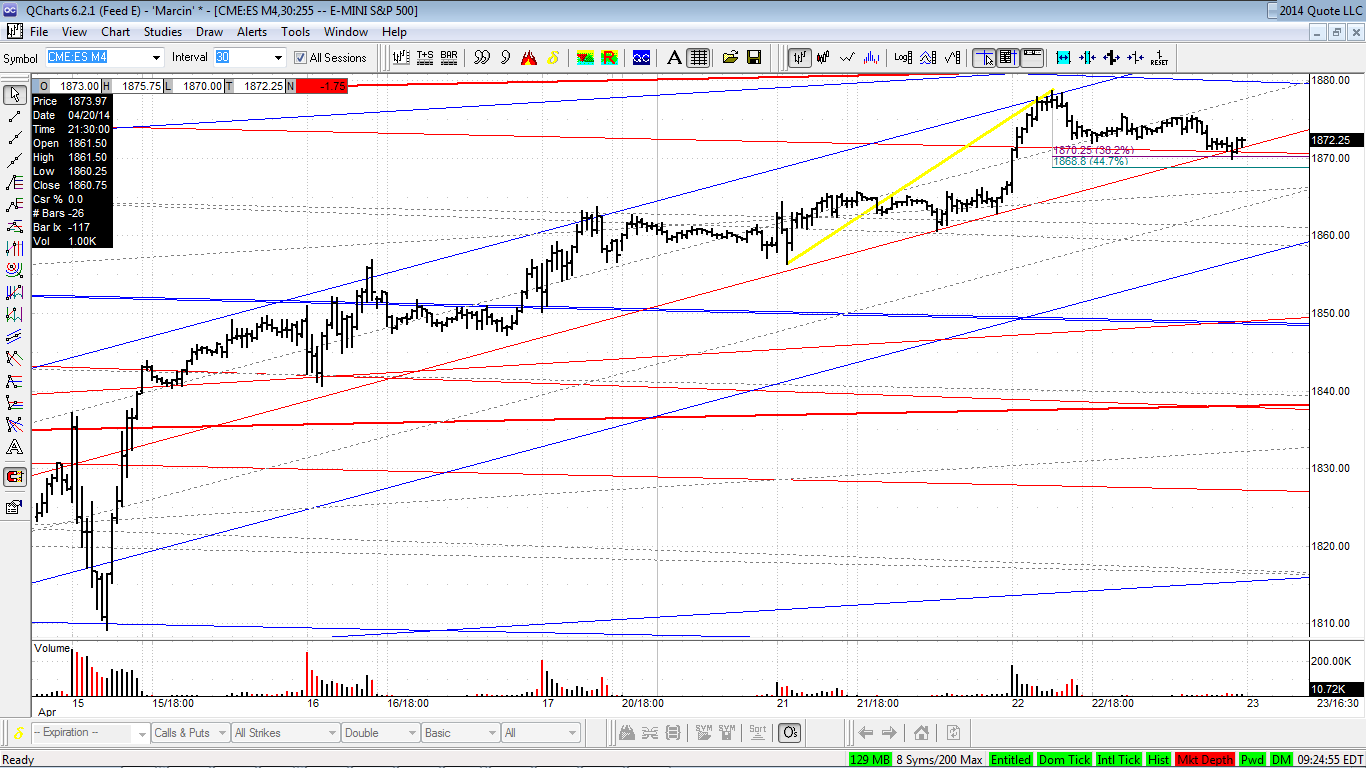1366x768 pixels.
Task: Toggle the Log scale button
Action: point(902,57)
